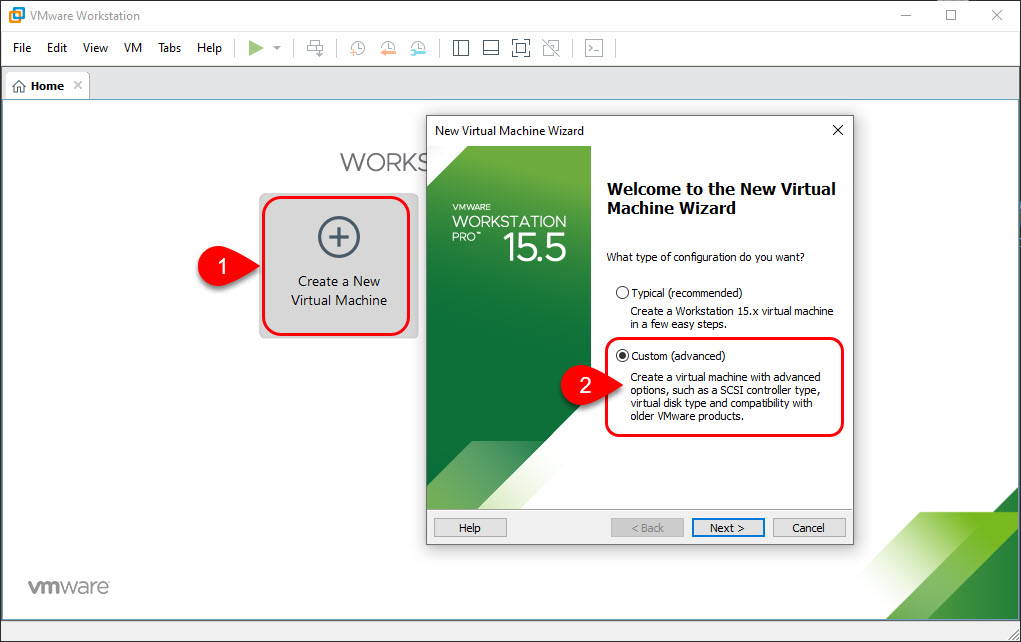Take a snapshot using the clock-plus icon

(357, 48)
